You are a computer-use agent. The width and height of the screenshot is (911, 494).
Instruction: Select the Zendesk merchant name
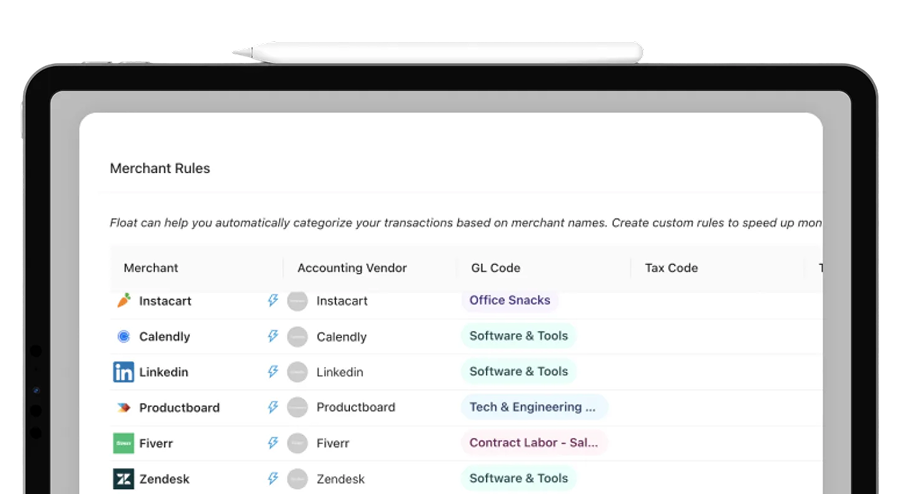[164, 479]
